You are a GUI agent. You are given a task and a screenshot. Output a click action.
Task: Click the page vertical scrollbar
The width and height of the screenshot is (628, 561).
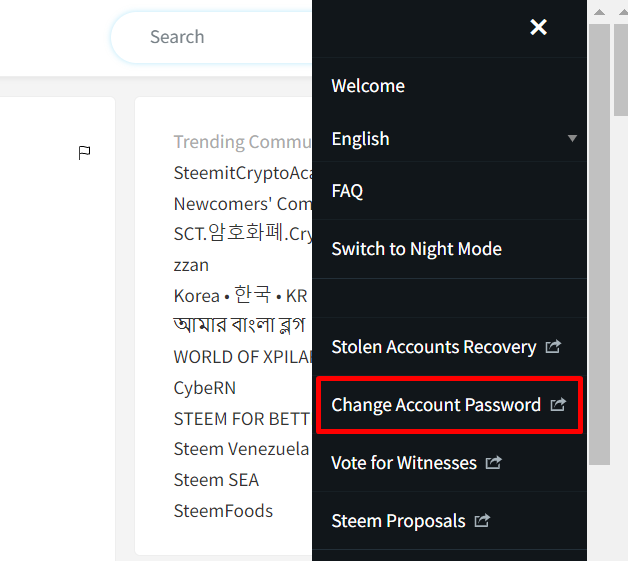coord(599,250)
